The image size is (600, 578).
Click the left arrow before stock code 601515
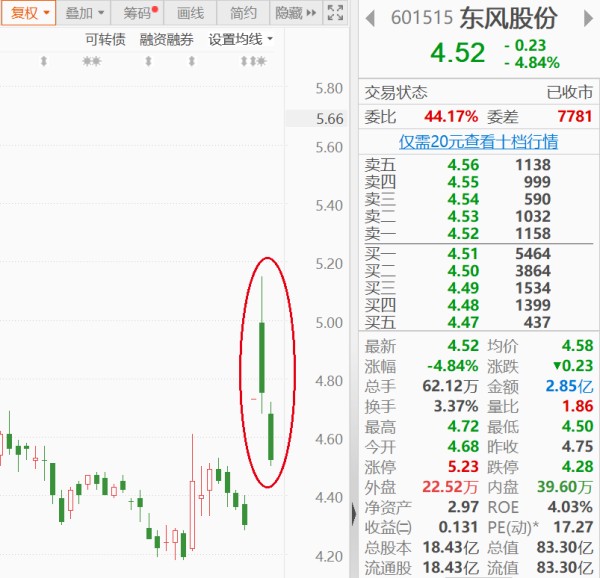(x=370, y=18)
